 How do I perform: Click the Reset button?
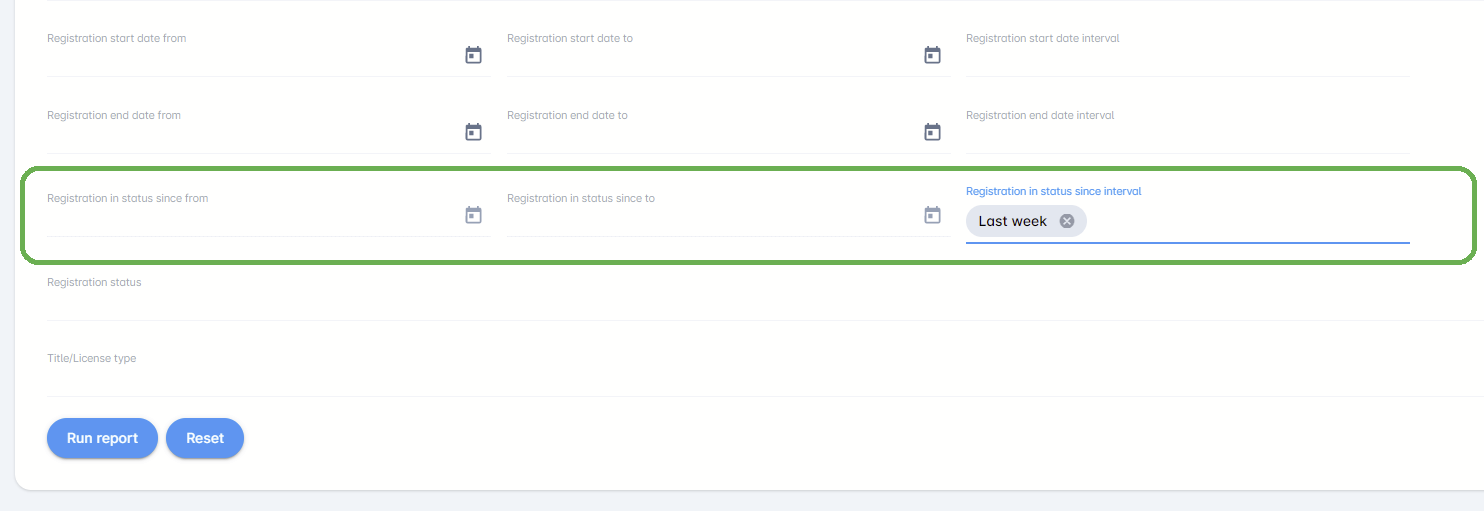(x=205, y=438)
